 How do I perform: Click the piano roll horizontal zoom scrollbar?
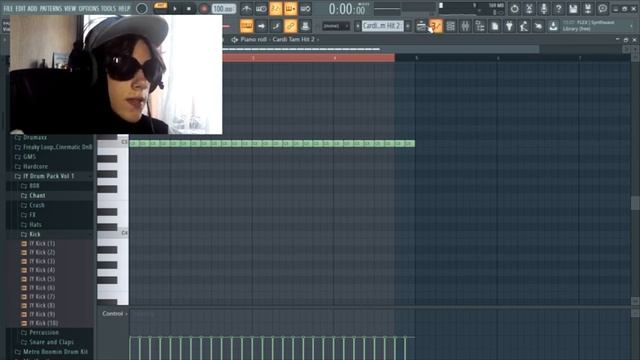[x=380, y=49]
